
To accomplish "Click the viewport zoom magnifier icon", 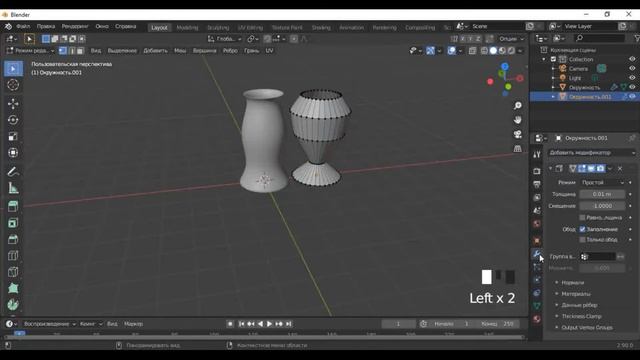I will (518, 106).
